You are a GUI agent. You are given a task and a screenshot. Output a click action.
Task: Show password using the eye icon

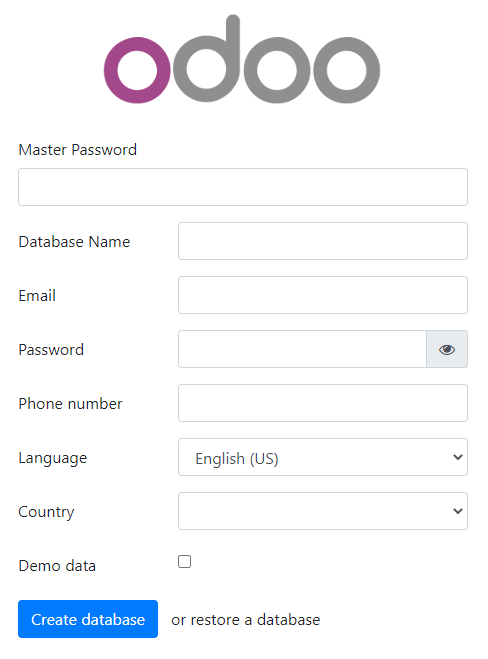click(447, 349)
